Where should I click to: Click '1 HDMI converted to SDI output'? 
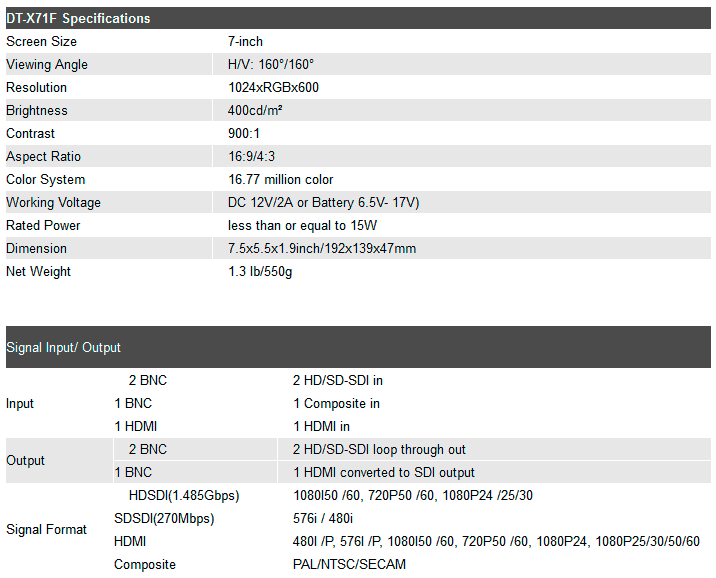(x=384, y=473)
